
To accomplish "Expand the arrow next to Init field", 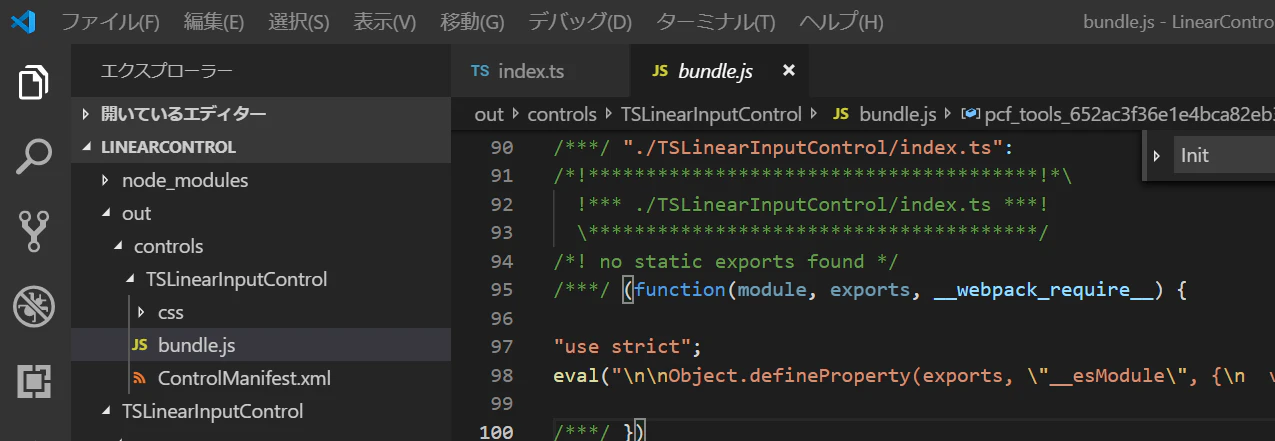I will coord(1157,156).
